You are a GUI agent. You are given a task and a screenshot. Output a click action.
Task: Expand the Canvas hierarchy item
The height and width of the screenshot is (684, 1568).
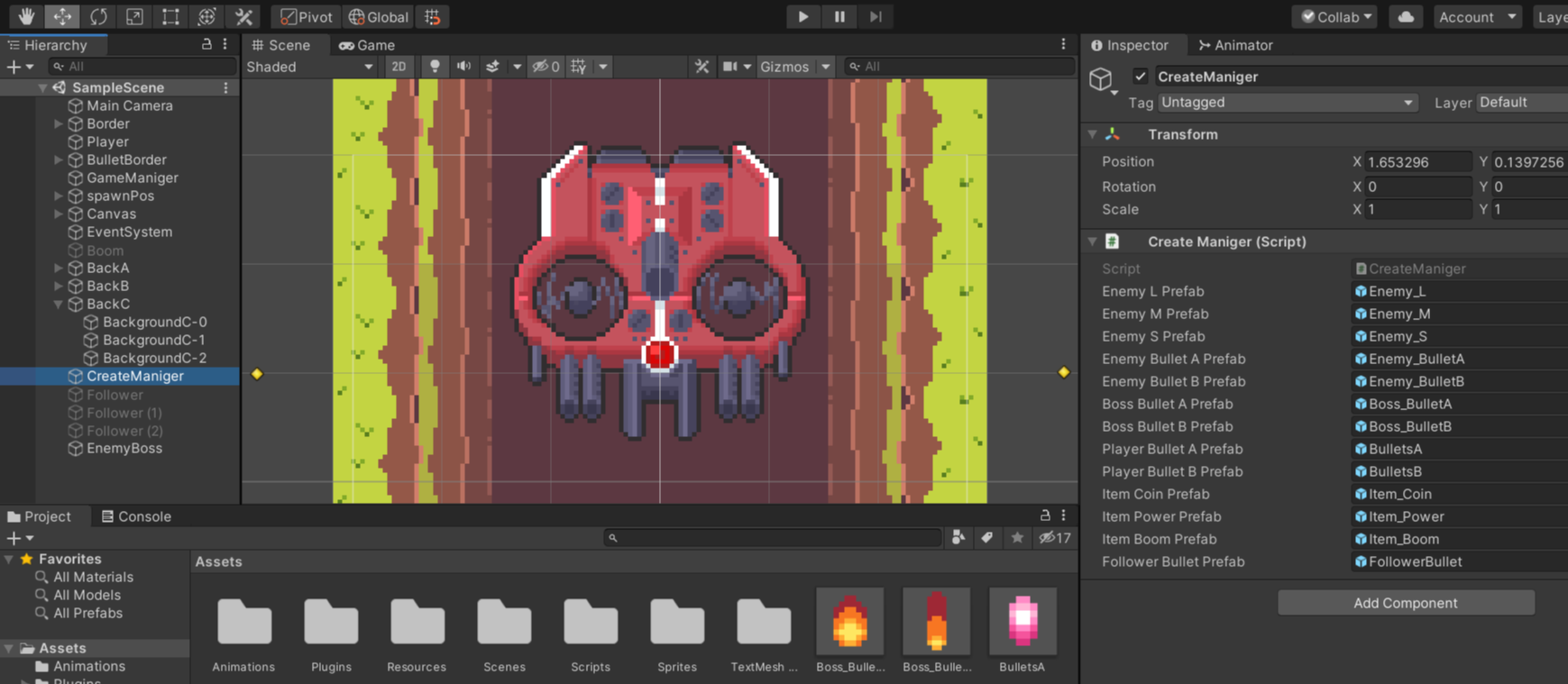(59, 214)
